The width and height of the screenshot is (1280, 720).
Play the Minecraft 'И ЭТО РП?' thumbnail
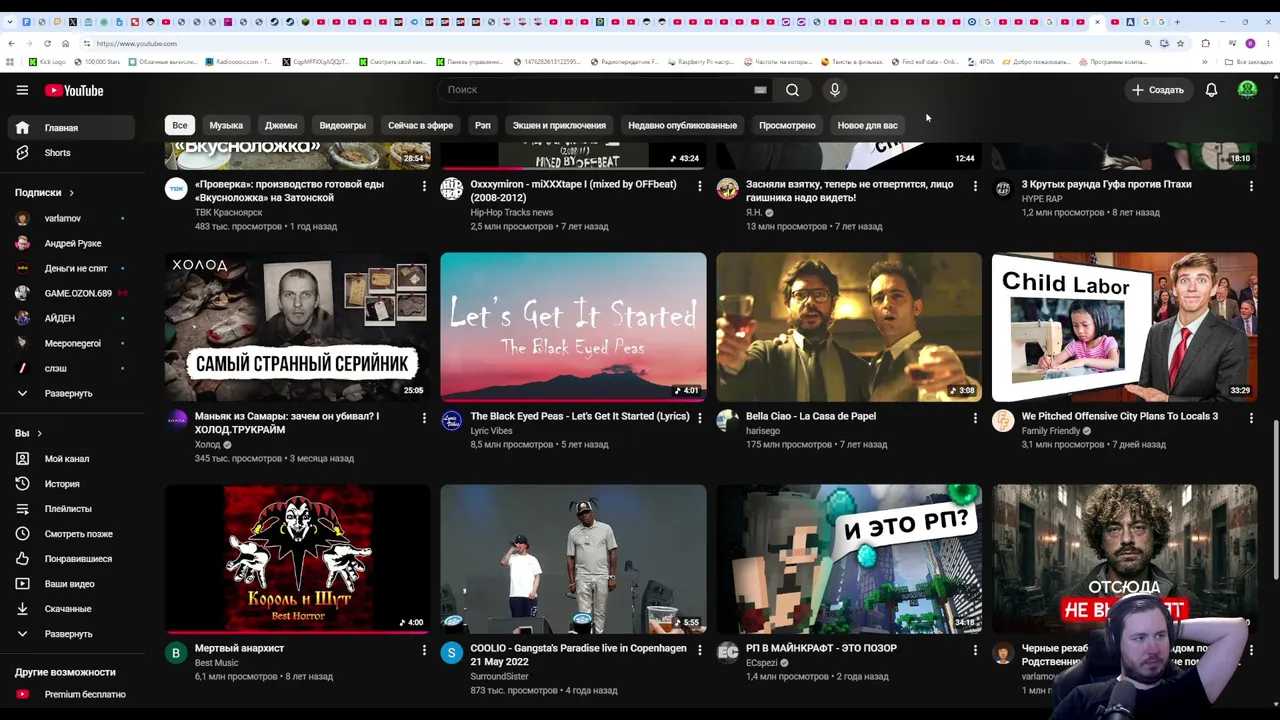coord(849,559)
